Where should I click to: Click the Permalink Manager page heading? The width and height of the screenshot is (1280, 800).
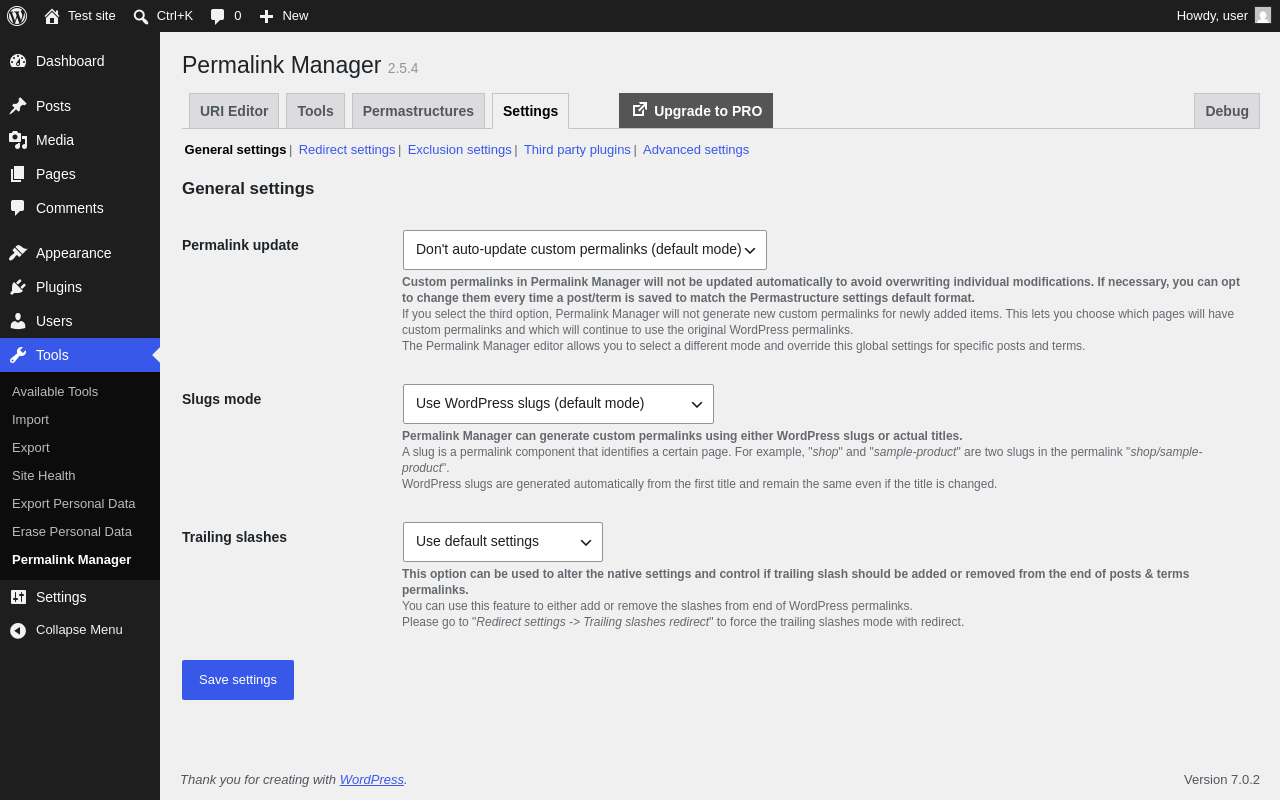click(x=282, y=65)
